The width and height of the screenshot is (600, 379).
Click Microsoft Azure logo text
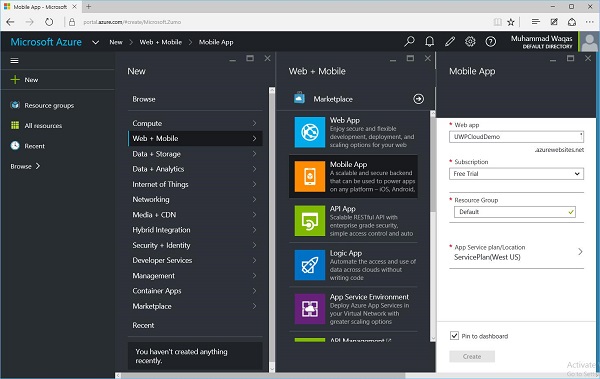pyautogui.click(x=46, y=42)
